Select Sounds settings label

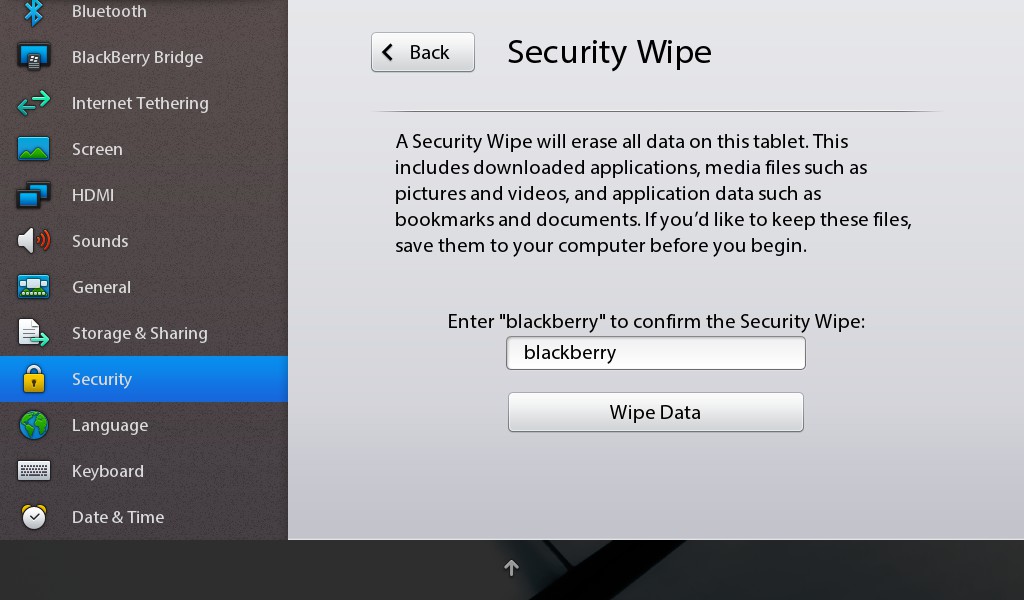point(100,241)
